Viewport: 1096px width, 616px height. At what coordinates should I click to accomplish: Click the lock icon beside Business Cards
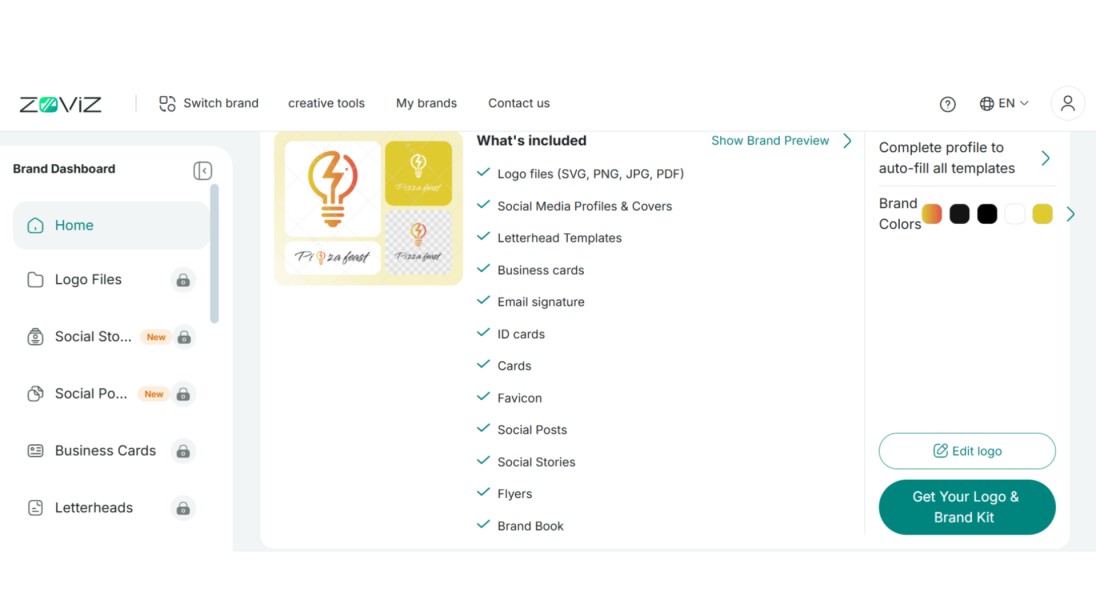coord(183,452)
